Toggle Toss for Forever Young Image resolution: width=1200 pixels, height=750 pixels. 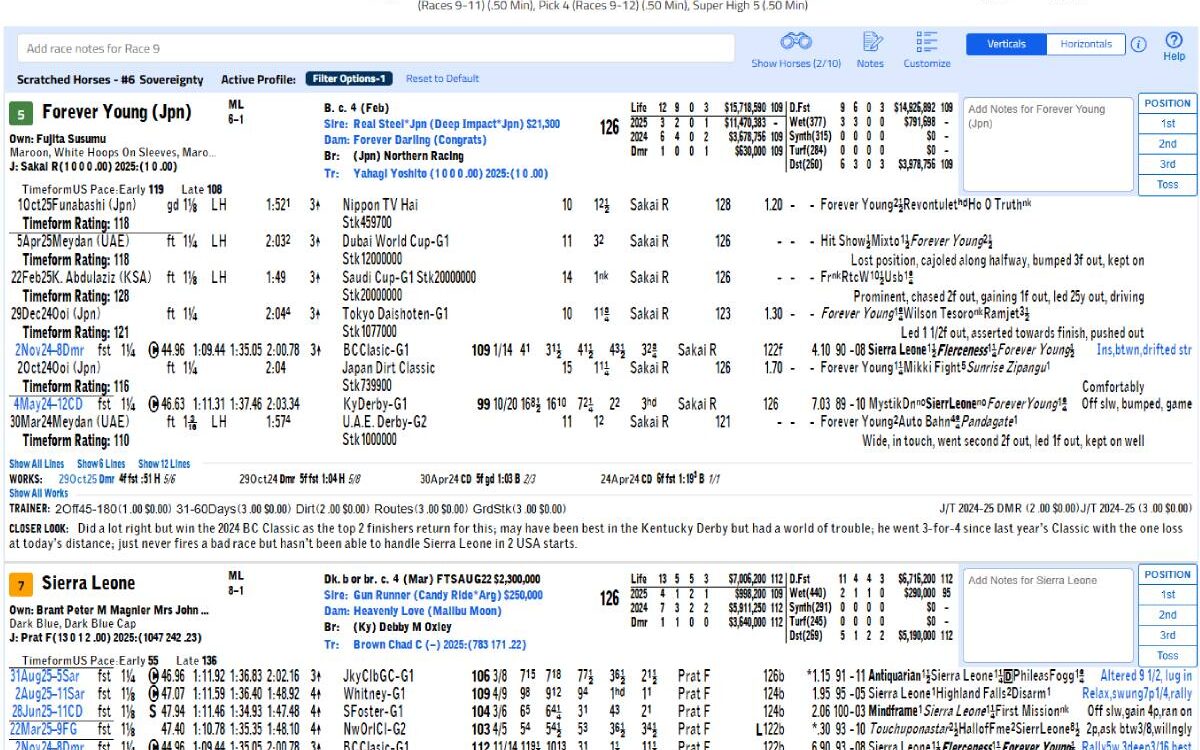[1167, 184]
